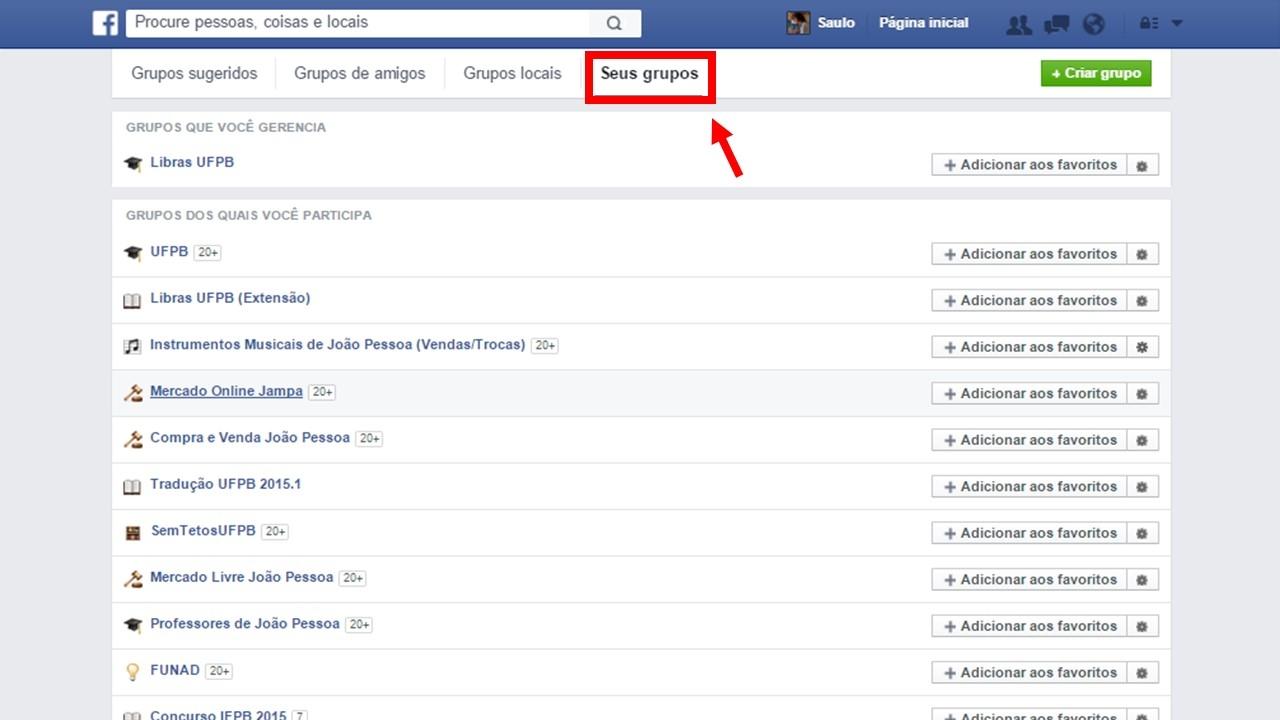
Task: Switch to Grupos de amigos tab
Action: point(359,73)
